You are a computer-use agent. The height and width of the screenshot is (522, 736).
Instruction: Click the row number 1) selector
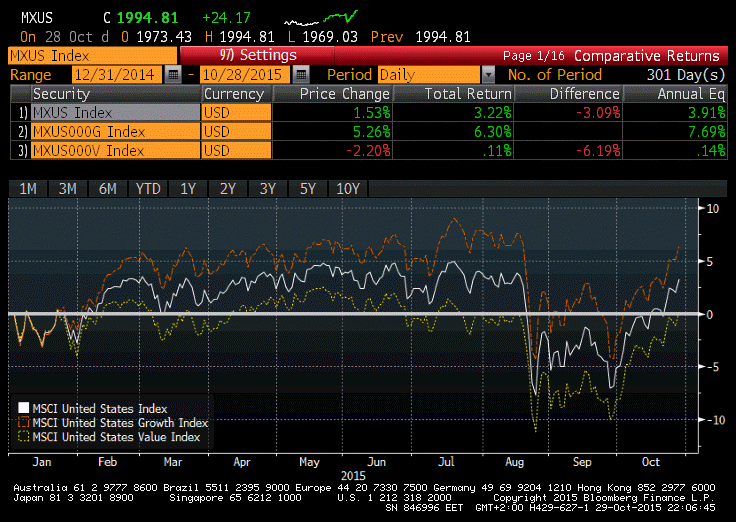[23, 113]
